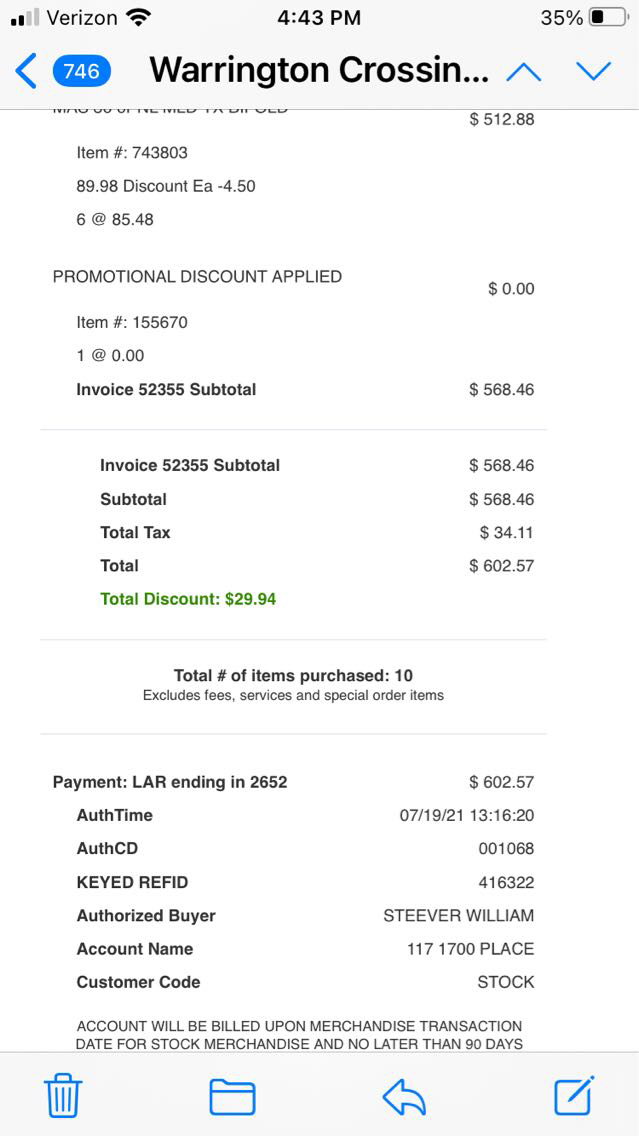
Task: Open the 746 unread messages badge
Action: (82, 71)
